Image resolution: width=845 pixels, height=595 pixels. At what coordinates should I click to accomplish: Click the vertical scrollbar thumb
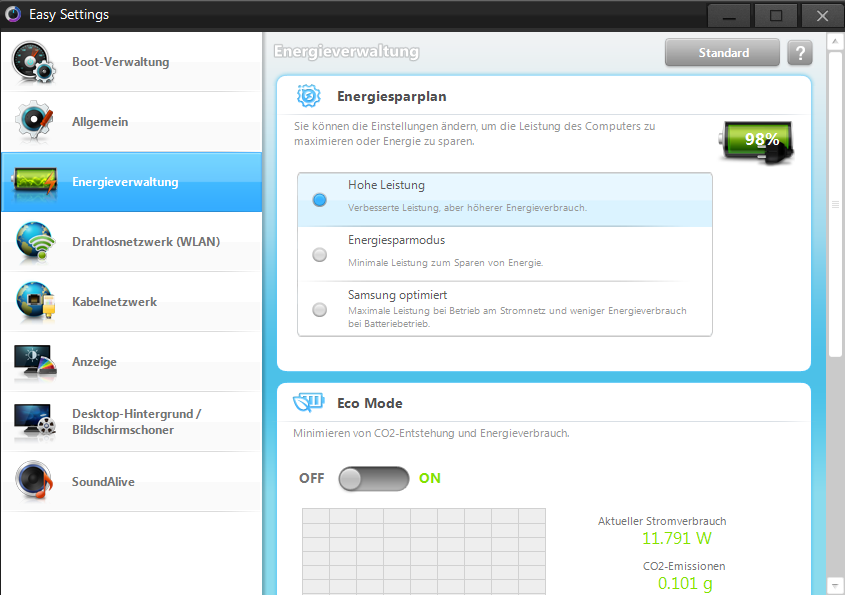tap(835, 204)
